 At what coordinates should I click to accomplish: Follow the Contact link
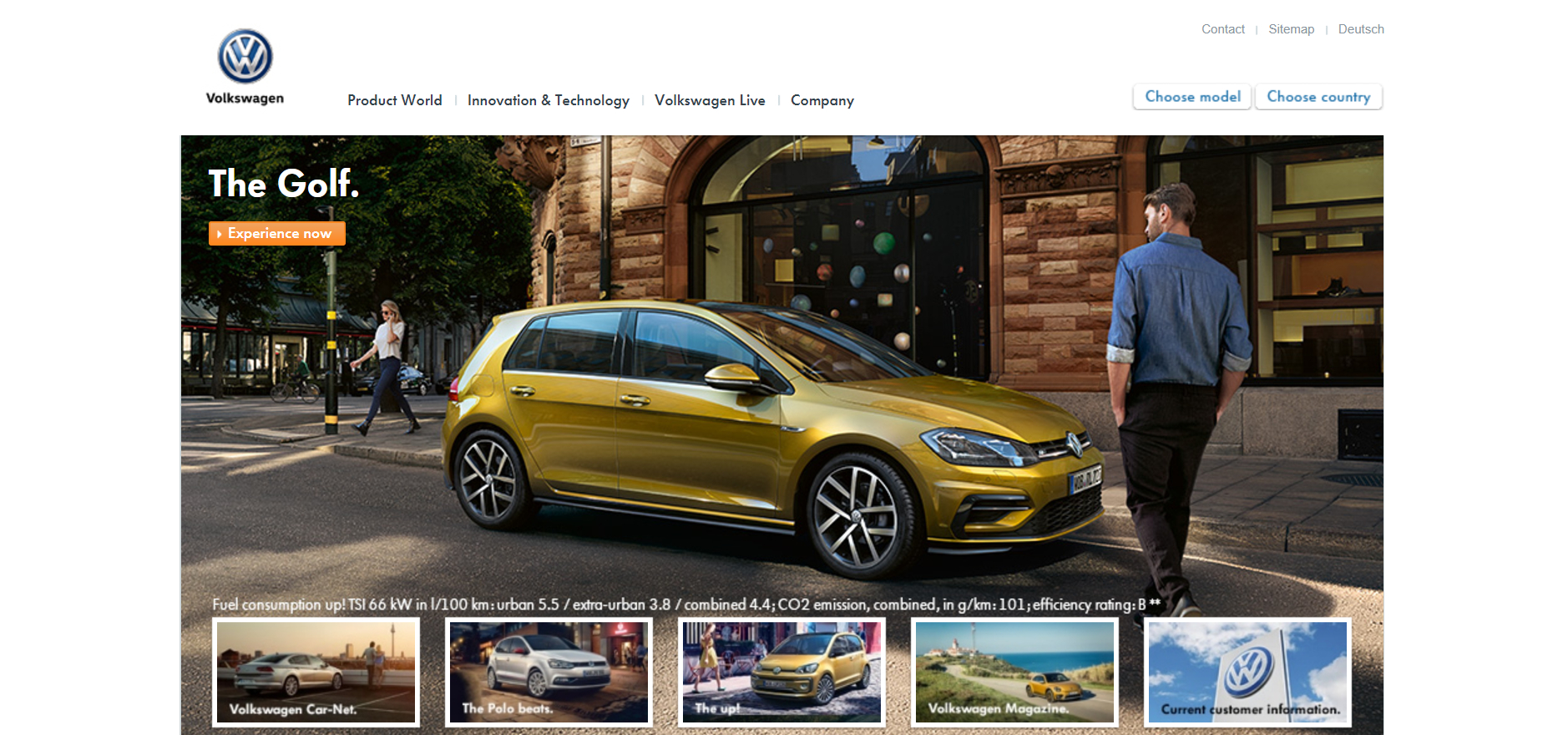1223,29
